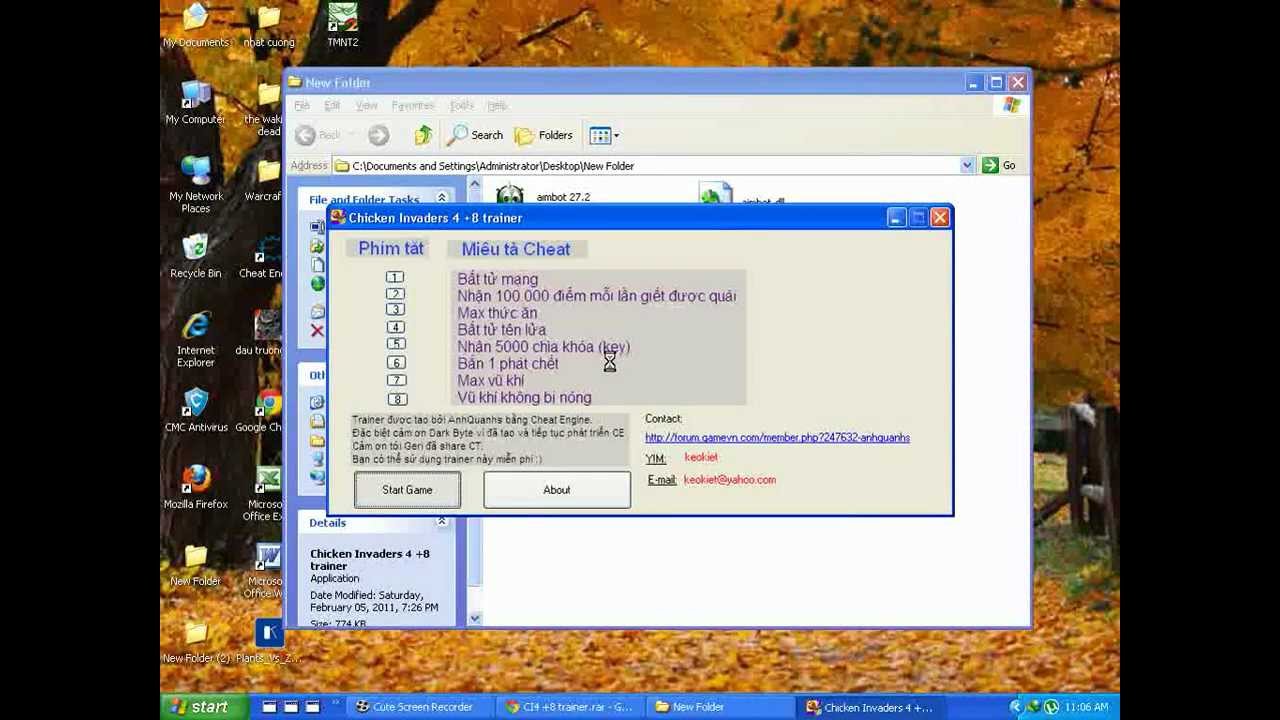Select the Microsoft Office Word desktop shortcut
This screenshot has height=720, width=1280.
pyautogui.click(x=264, y=571)
